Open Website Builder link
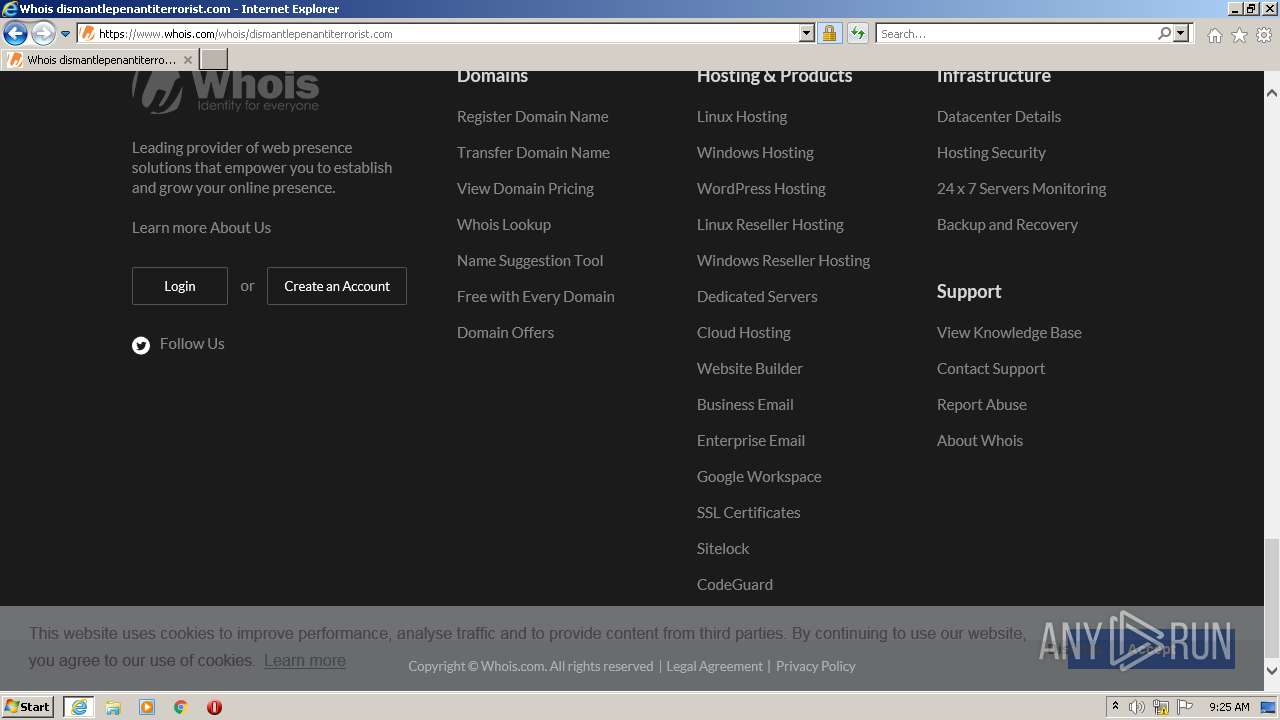 (x=750, y=369)
